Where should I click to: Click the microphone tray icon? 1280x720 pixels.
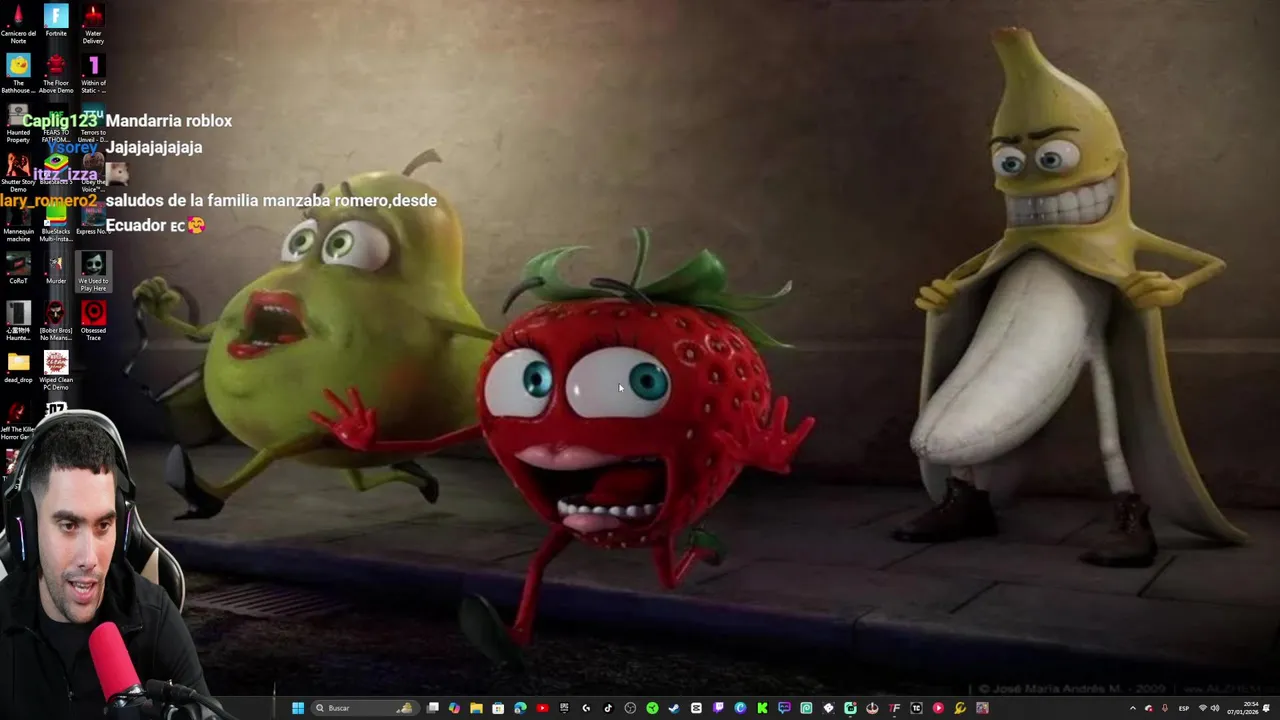(x=1165, y=708)
